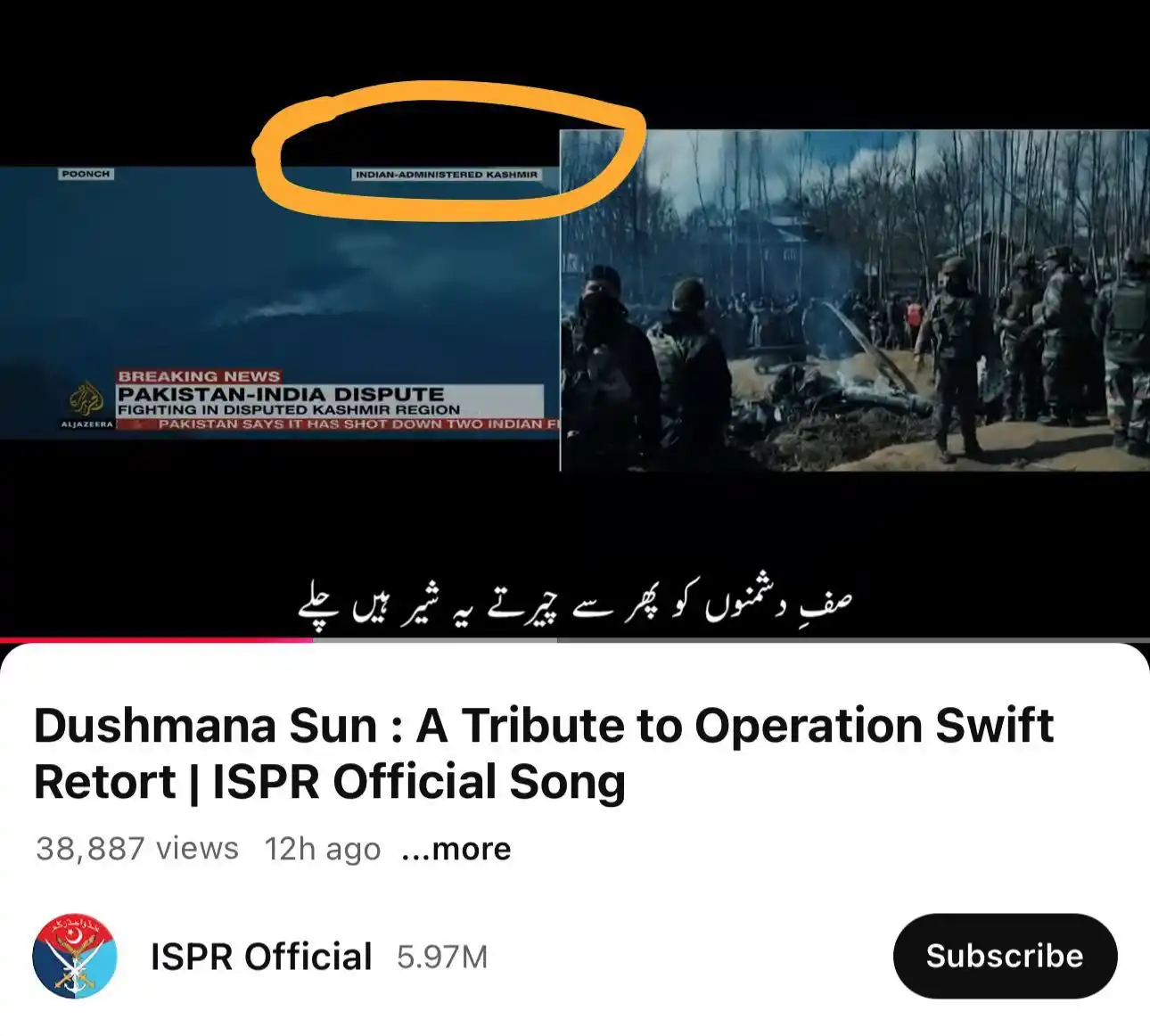
Task: Visit the ISPR Official channel name
Action: [x=261, y=957]
